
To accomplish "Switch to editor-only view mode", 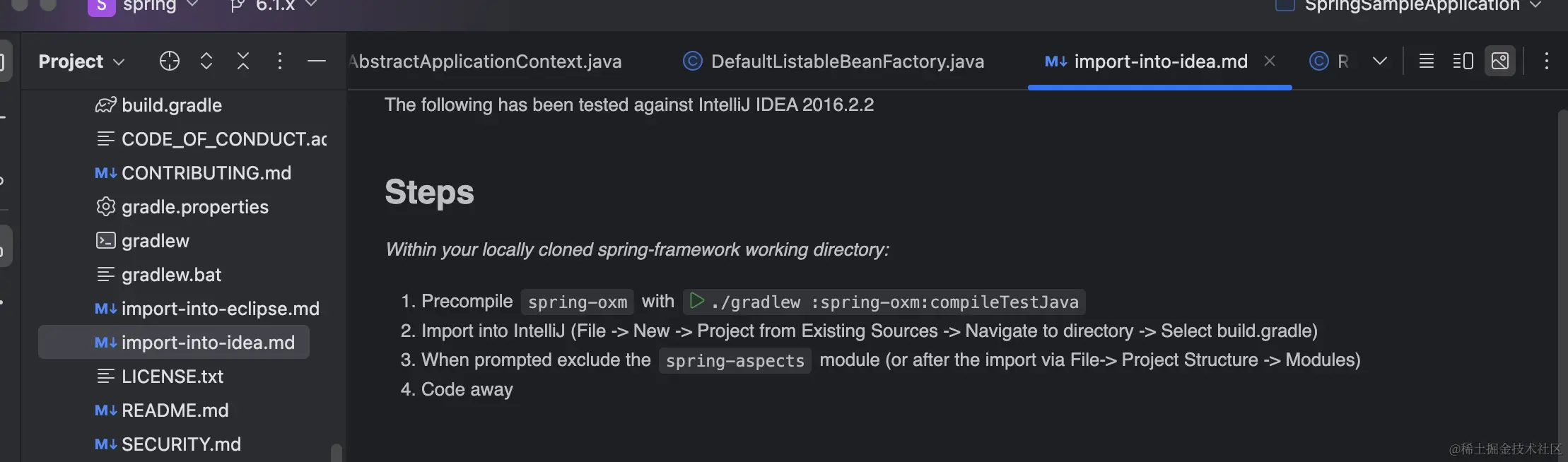I will point(1427,61).
